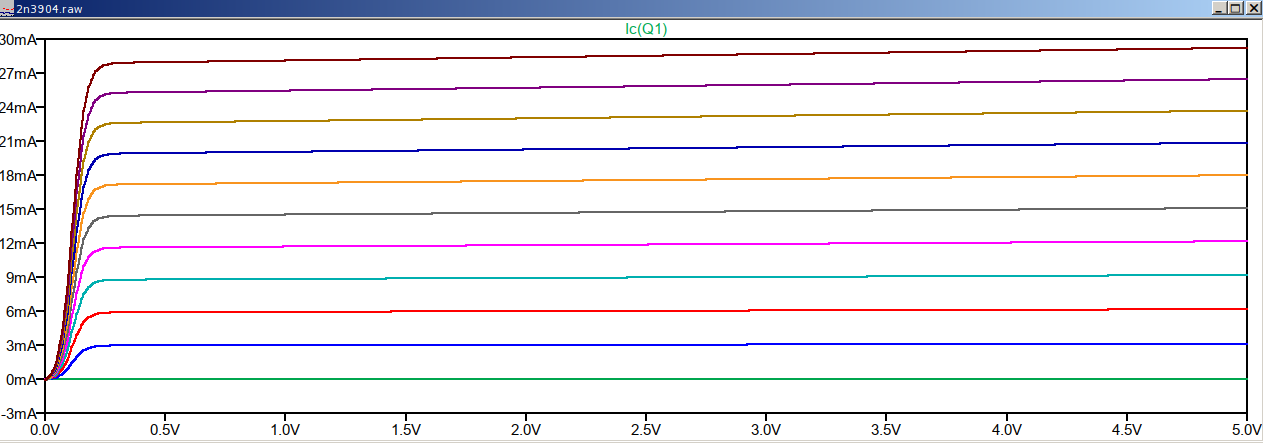Click the 4.5V x-axis label
The height and width of the screenshot is (443, 1263).
[x=1126, y=430]
